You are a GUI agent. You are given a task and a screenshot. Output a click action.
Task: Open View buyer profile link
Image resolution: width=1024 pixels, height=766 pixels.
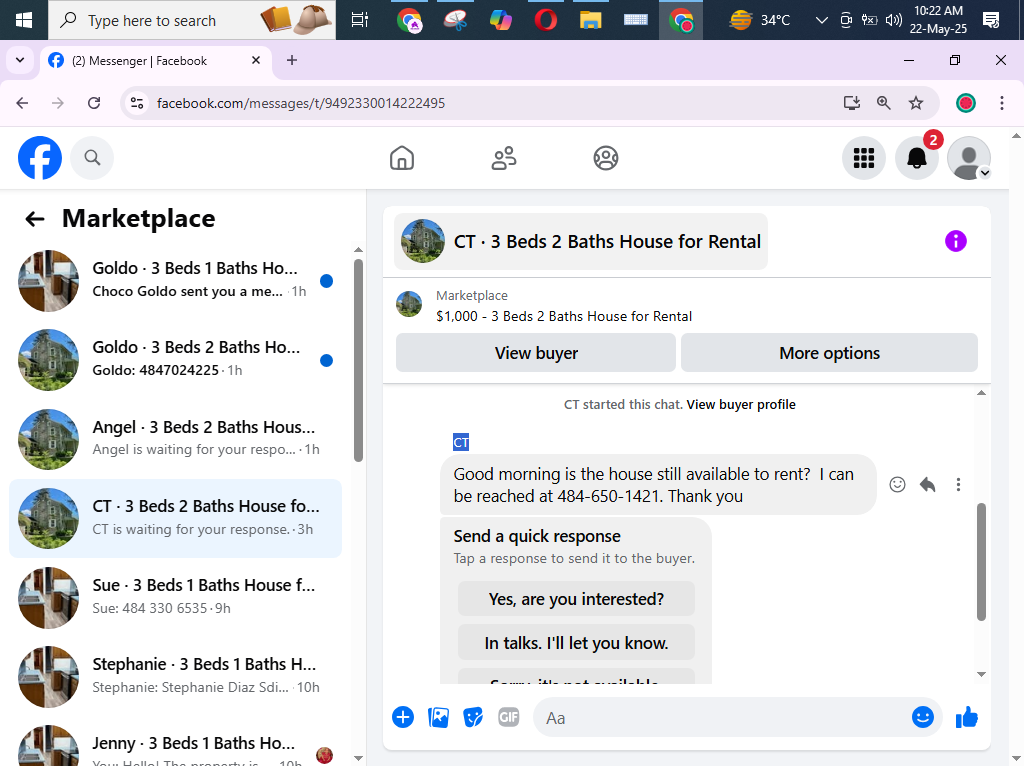click(741, 404)
